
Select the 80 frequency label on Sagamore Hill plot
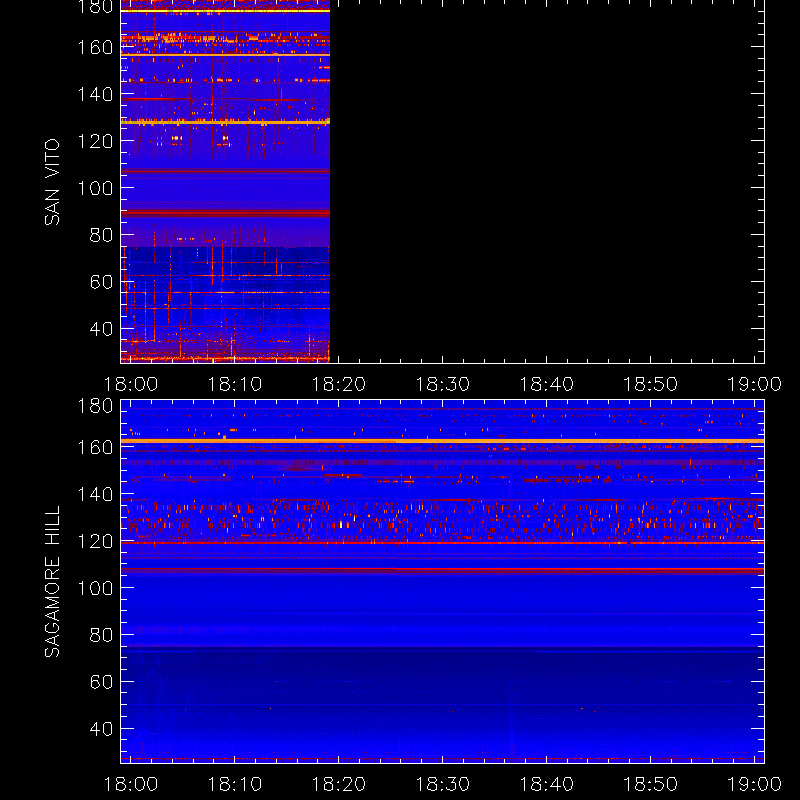[101, 635]
